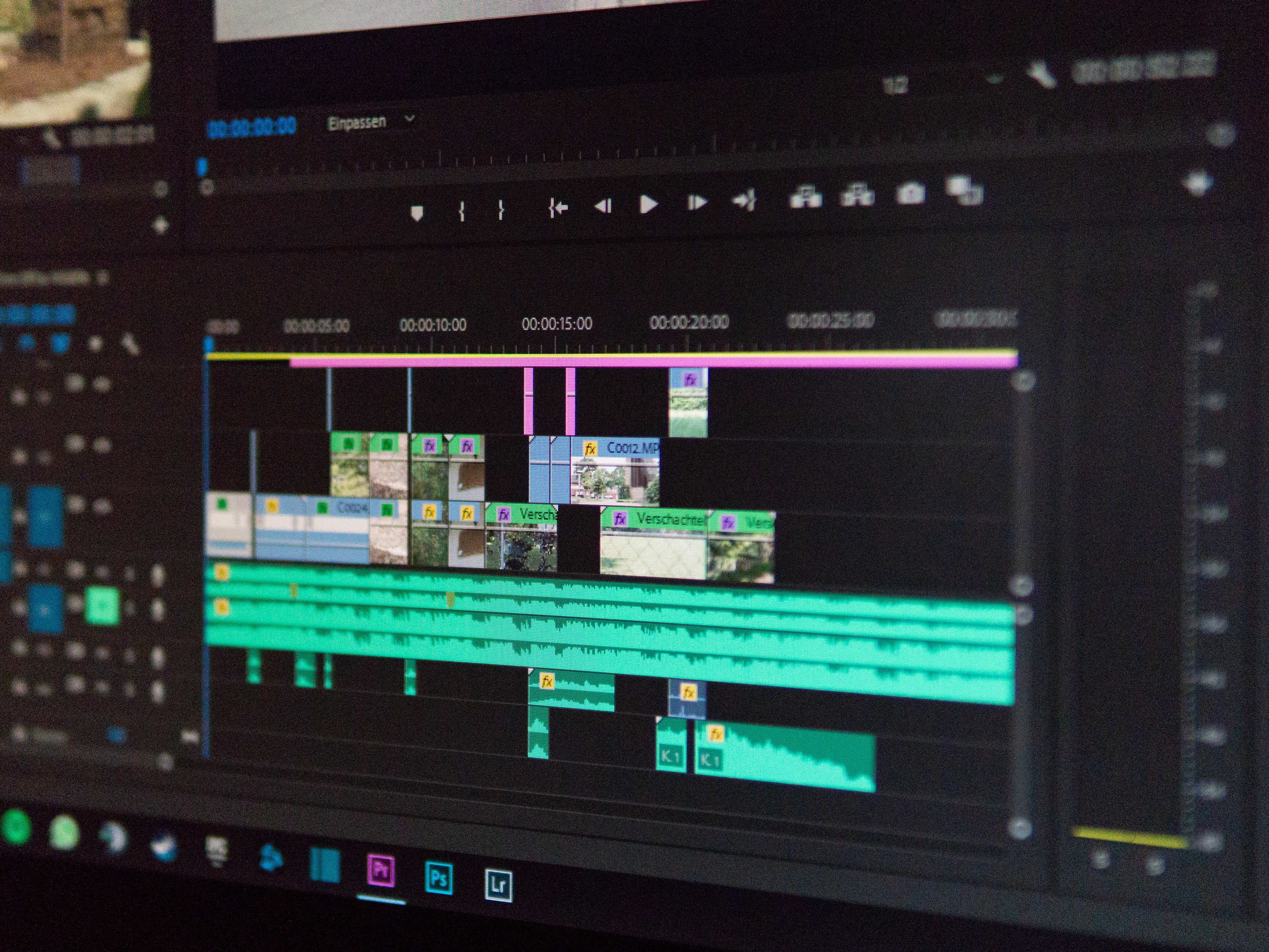This screenshot has height=952, width=1269.
Task: Open the 1/2 playback resolution dropdown
Action: pyautogui.click(x=895, y=86)
